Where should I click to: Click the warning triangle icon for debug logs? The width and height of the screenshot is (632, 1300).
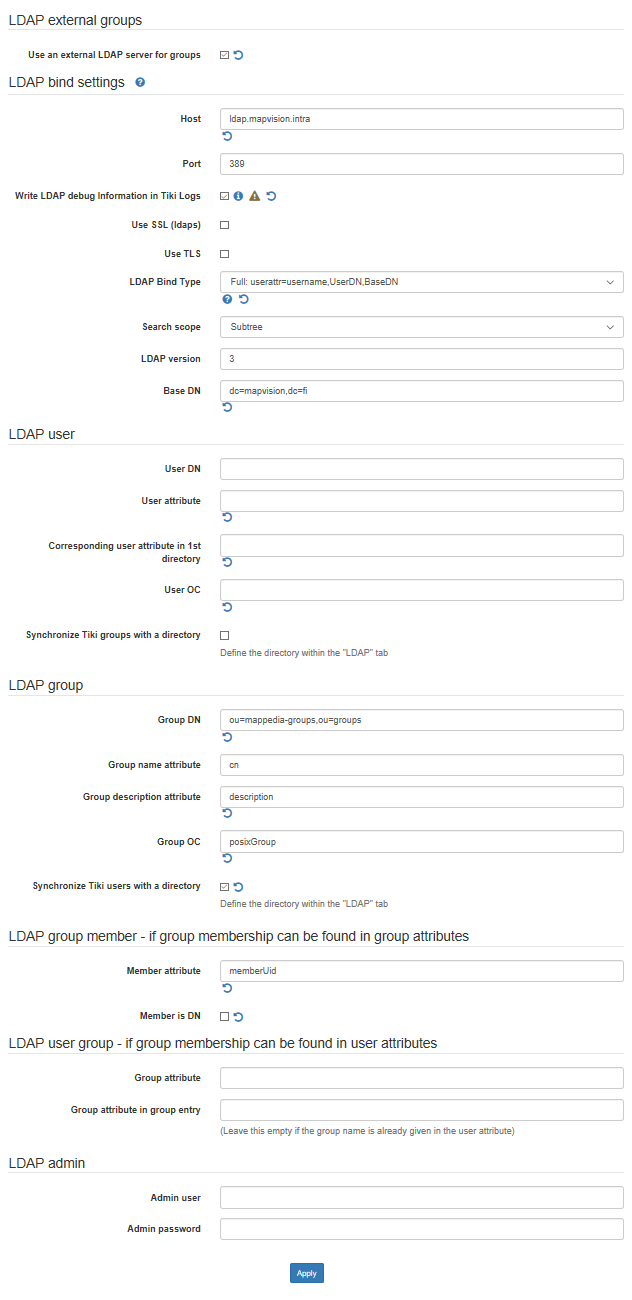(x=255, y=196)
